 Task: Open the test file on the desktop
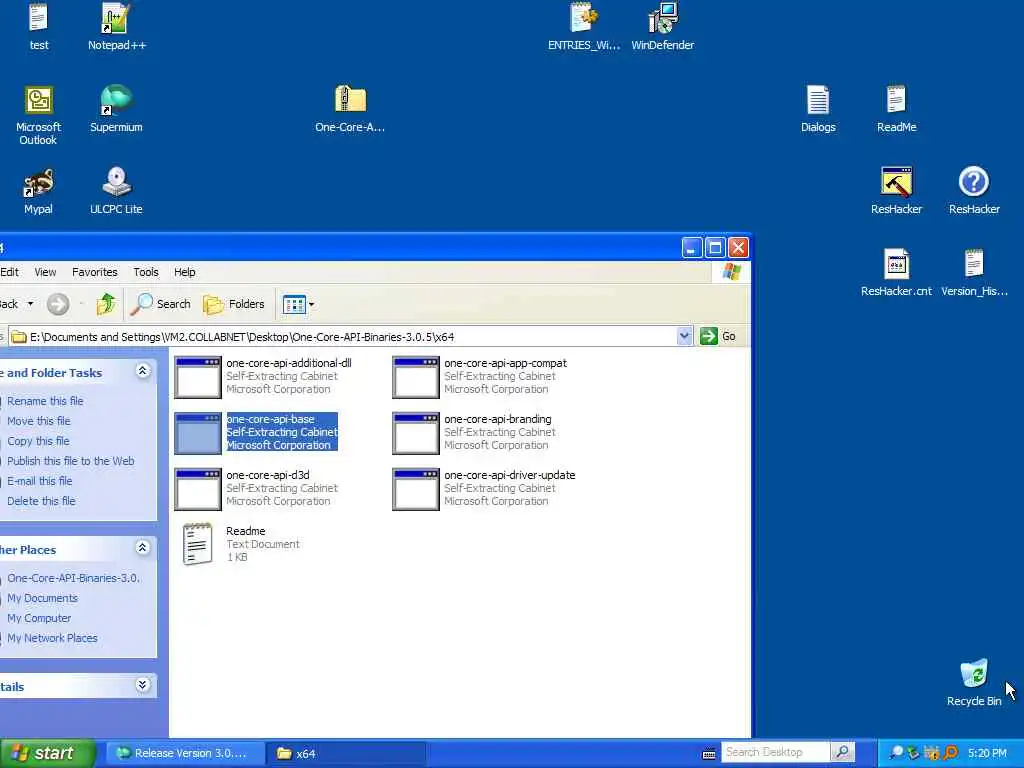click(x=39, y=26)
